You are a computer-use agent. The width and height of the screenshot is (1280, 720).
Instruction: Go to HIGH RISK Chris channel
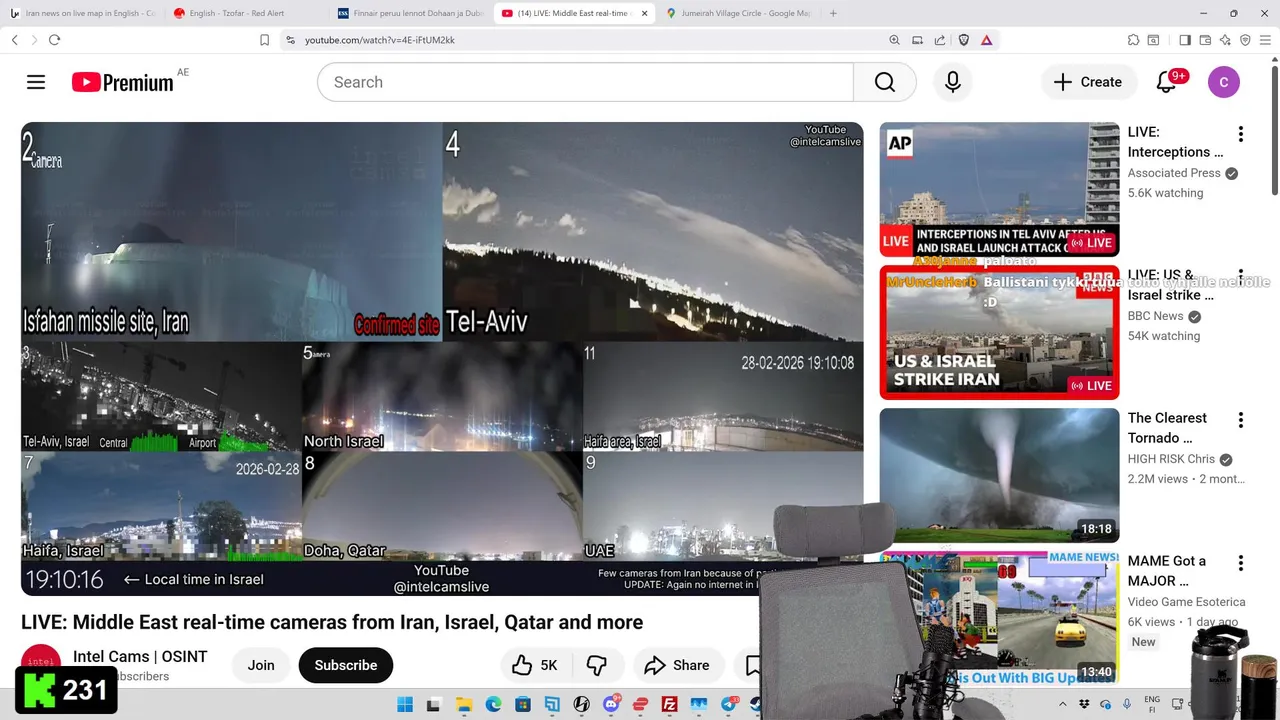pos(1171,459)
